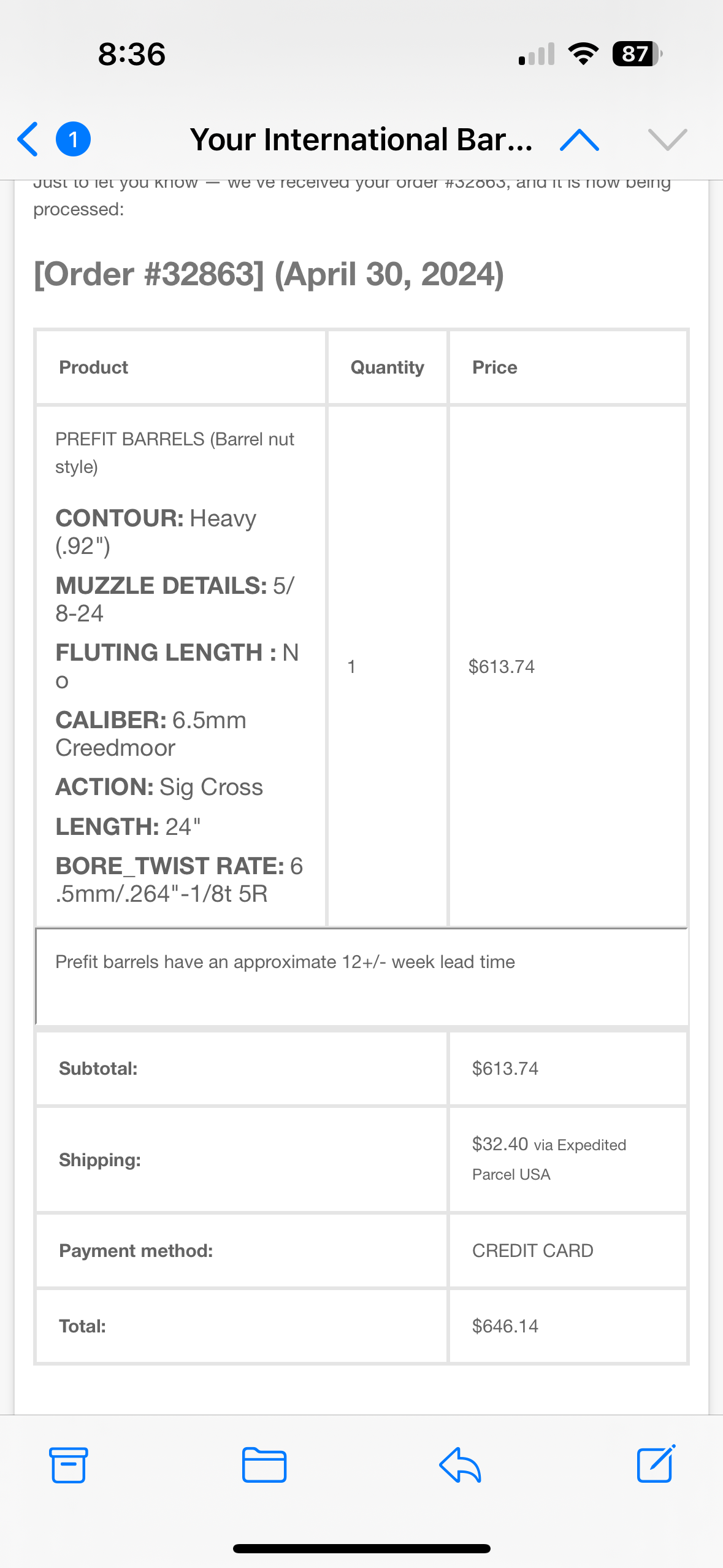Go to previous message with up chevron
The width and height of the screenshot is (723, 1568).
click(x=580, y=140)
